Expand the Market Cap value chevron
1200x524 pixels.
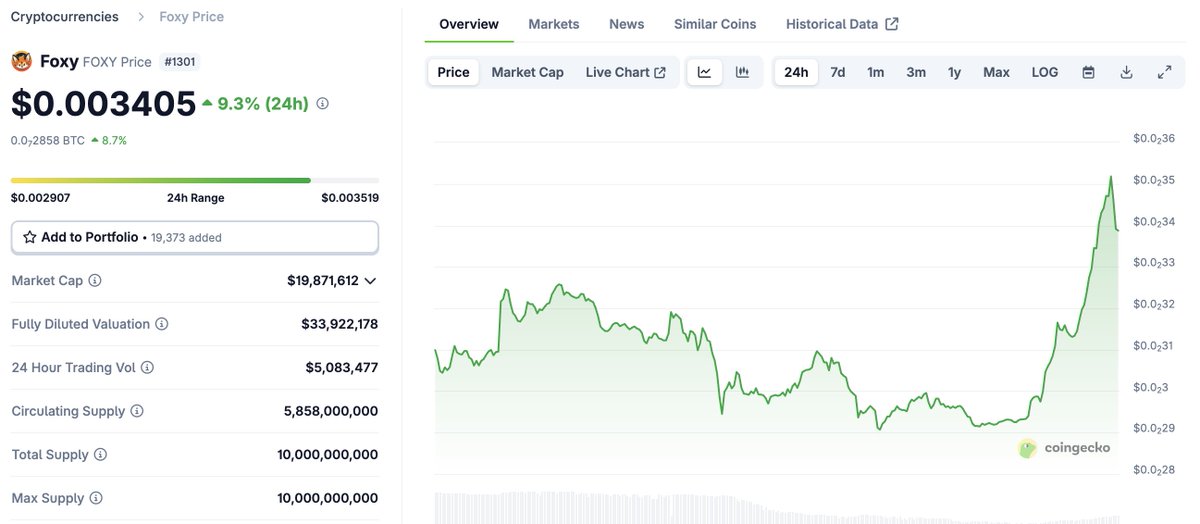coord(370,281)
